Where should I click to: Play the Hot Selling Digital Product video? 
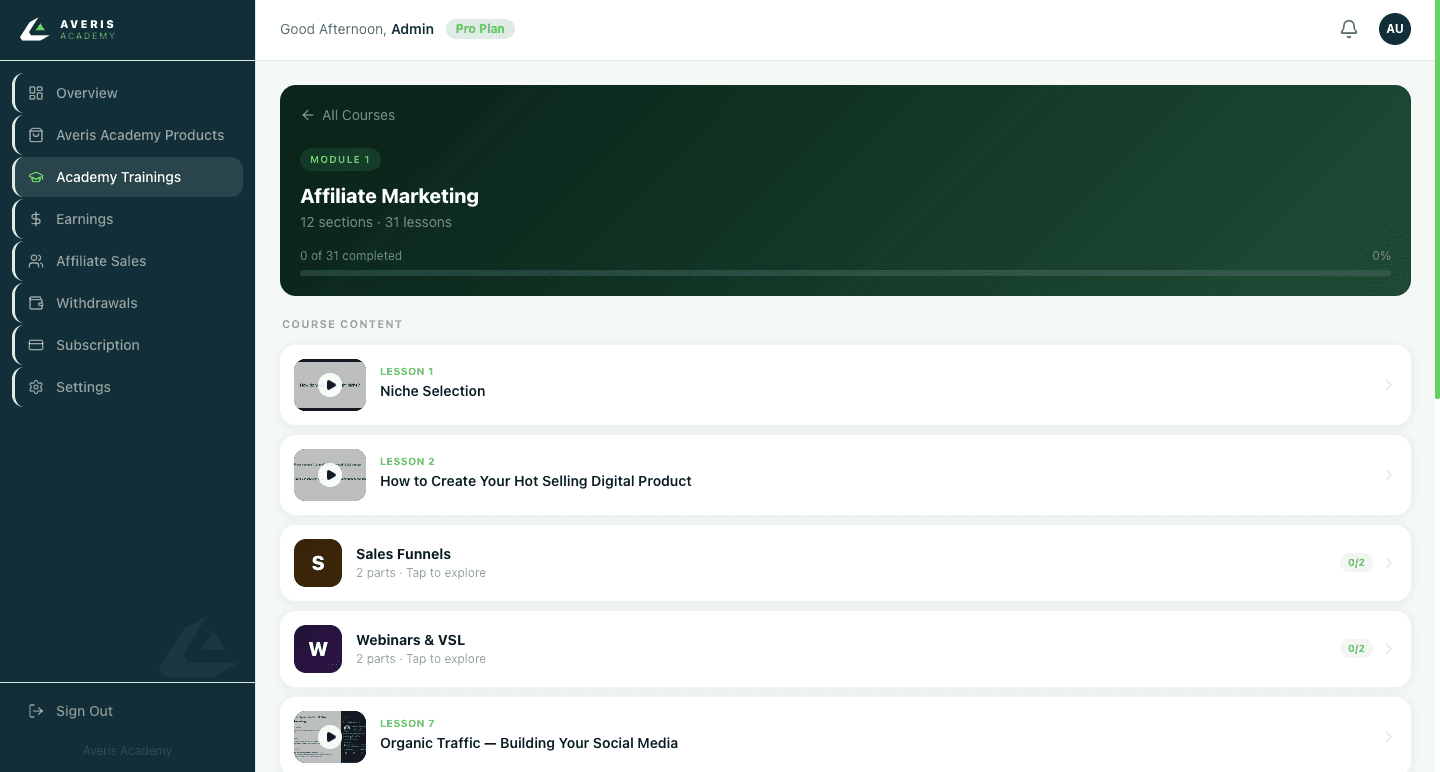[330, 475]
